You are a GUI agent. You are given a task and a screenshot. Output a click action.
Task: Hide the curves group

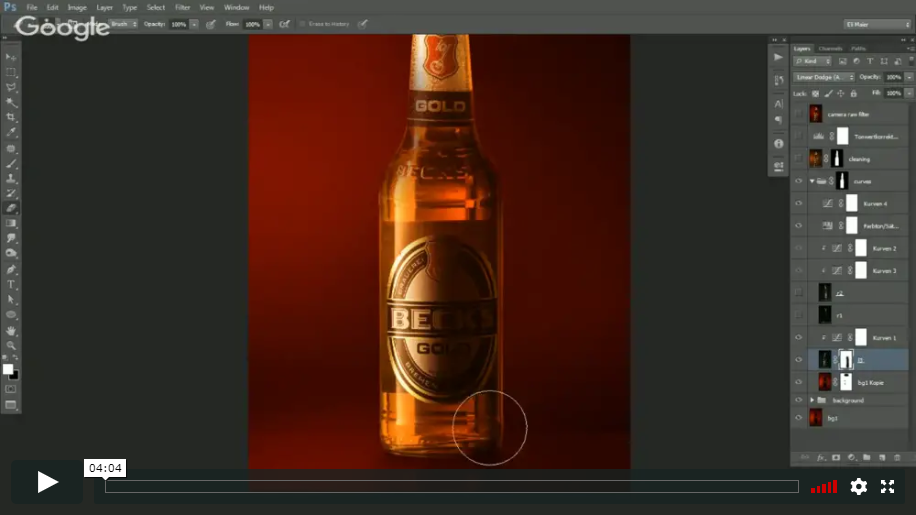click(x=799, y=181)
